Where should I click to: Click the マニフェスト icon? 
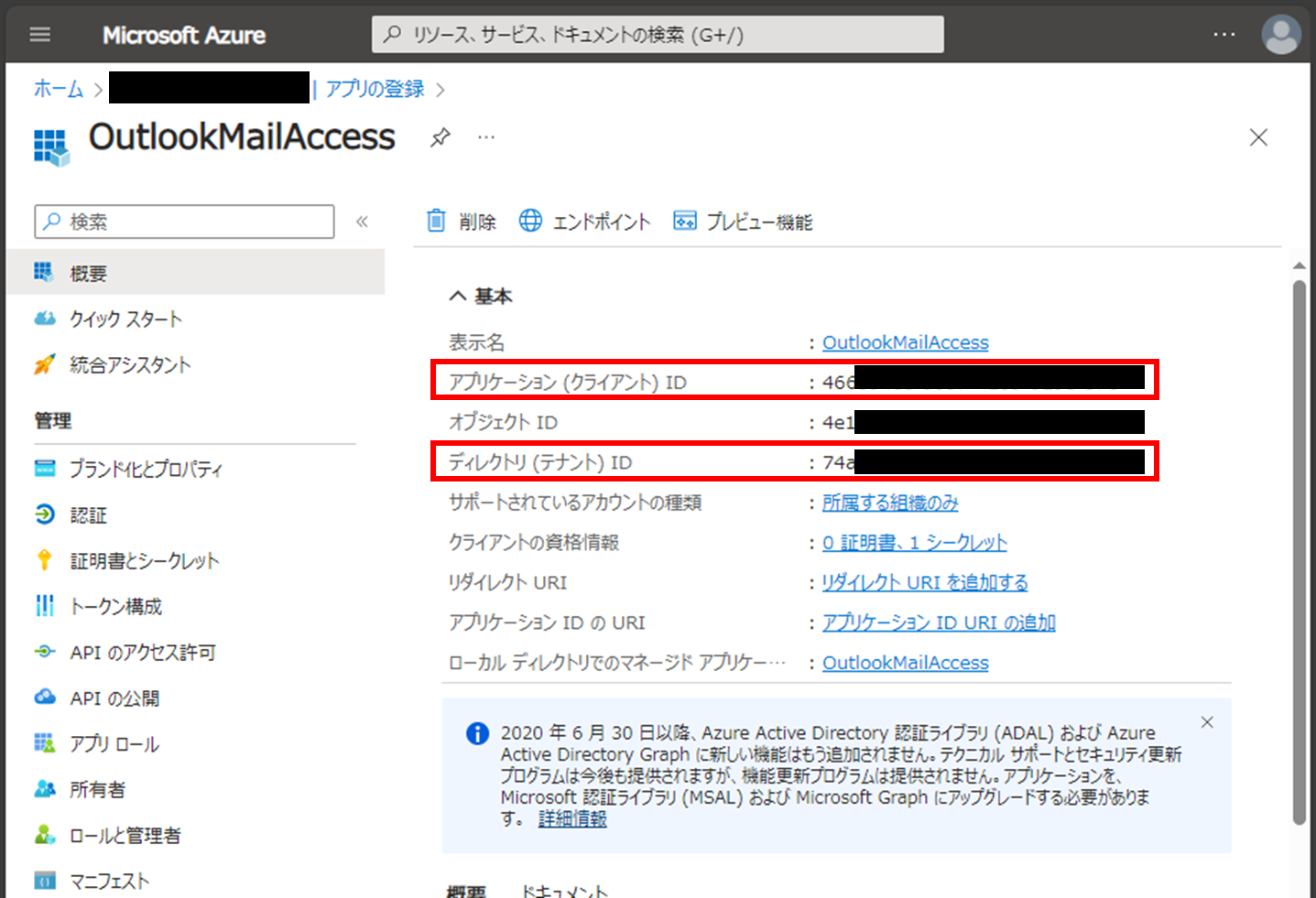(45, 881)
